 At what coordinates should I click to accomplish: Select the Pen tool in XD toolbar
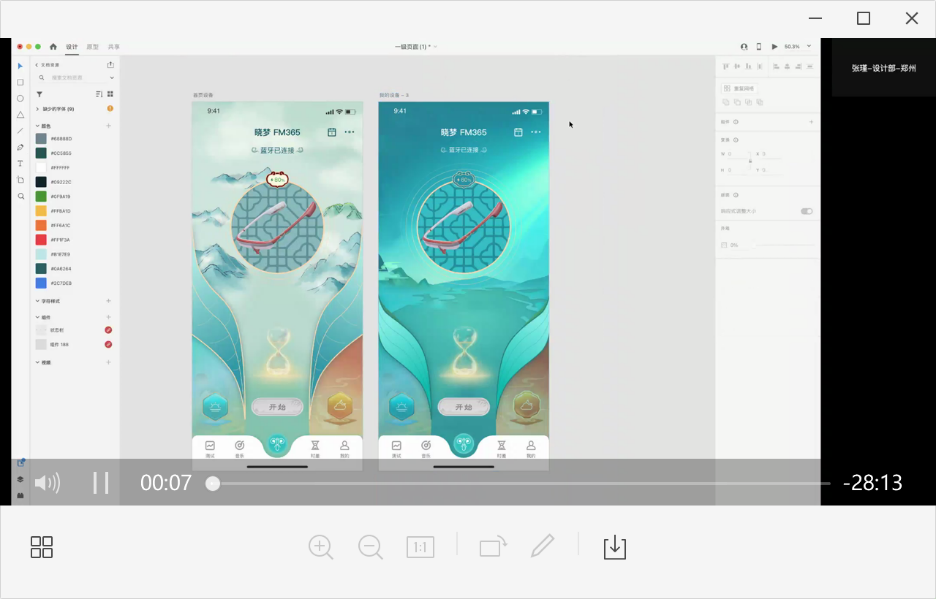[x=20, y=147]
